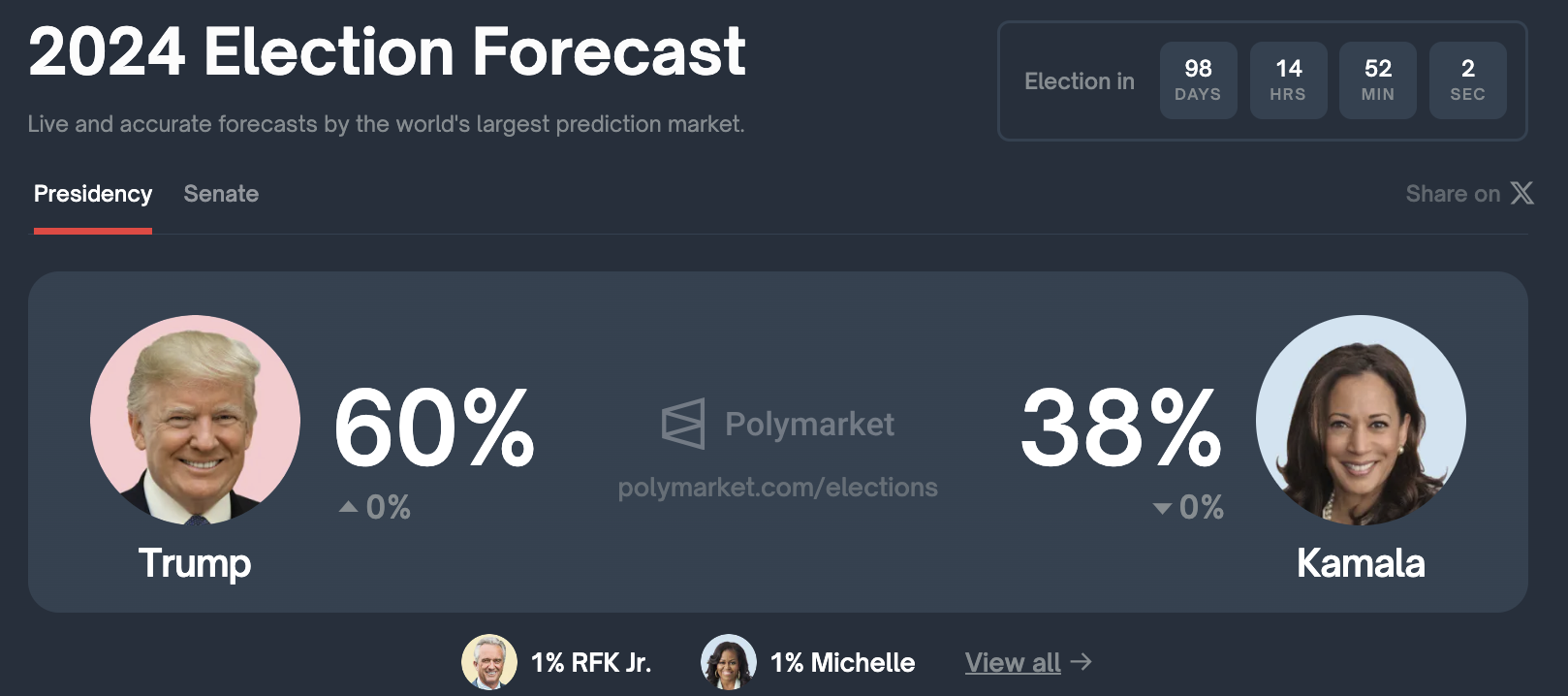Click Kamala's 38% forecast number
The height and width of the screenshot is (696, 1568).
point(1121,427)
